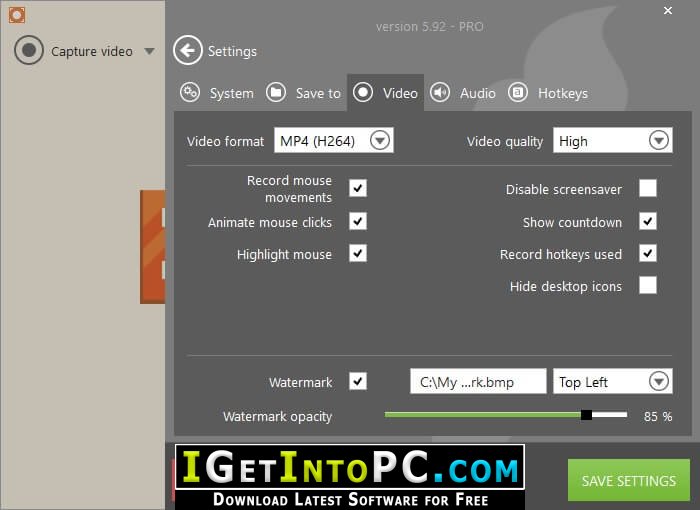Switch to the Hotkeys tab
700x510 pixels.
562,93
